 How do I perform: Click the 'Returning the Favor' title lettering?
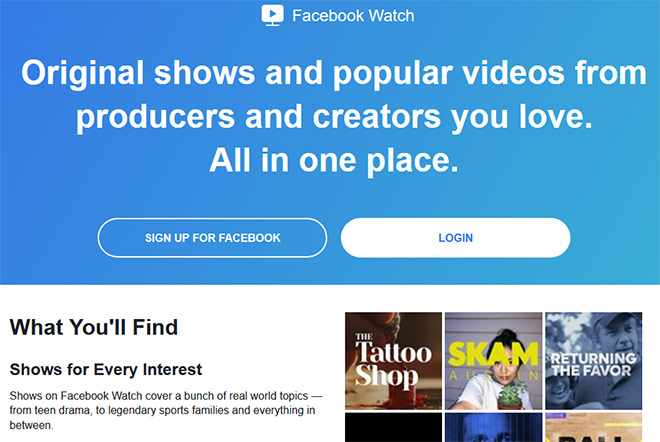(593, 365)
